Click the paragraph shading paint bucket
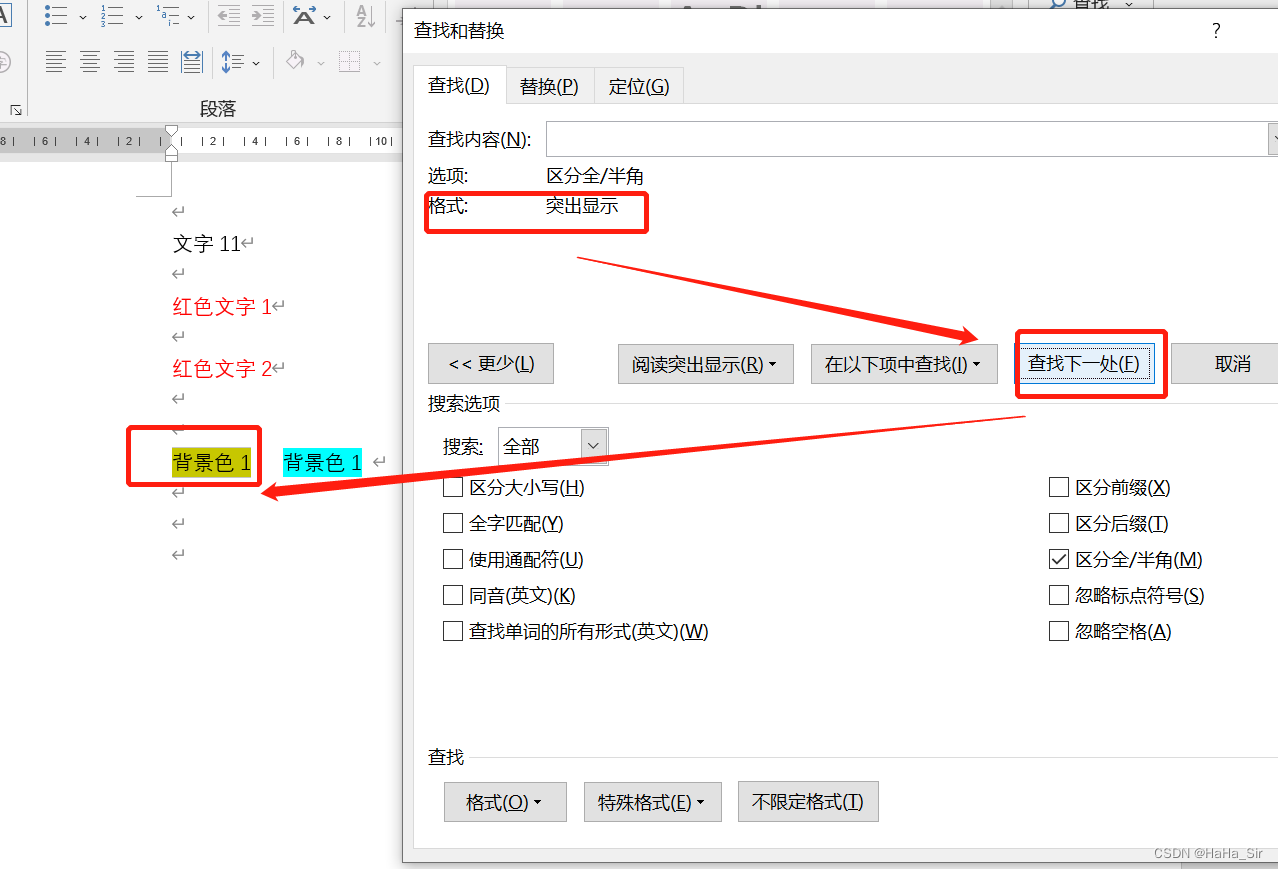Viewport: 1278px width, 869px height. pyautogui.click(x=295, y=62)
